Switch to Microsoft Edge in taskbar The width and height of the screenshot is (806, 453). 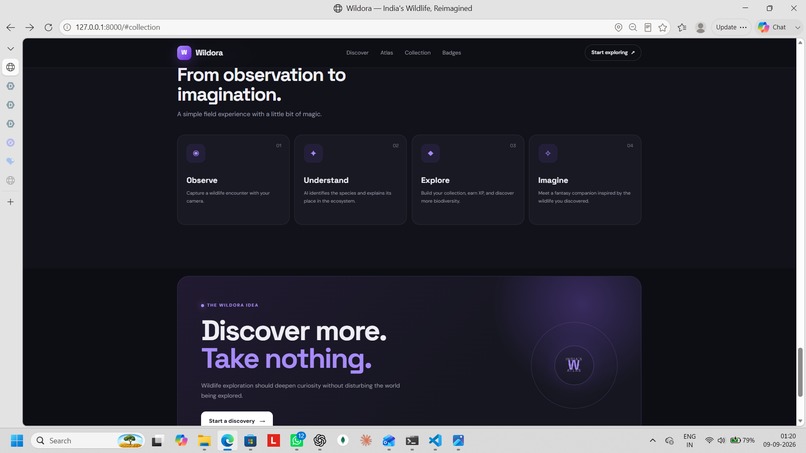(227, 441)
